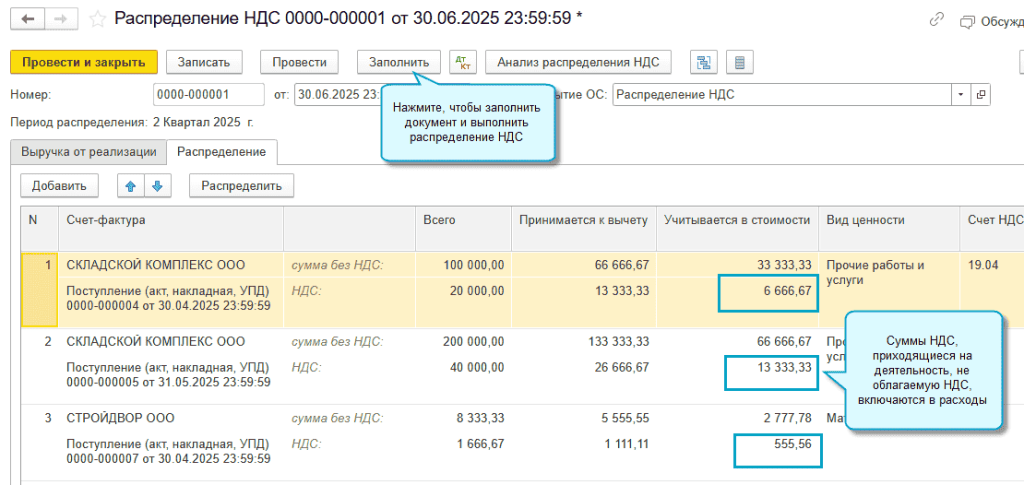
Task: Switch to the Выручка от реализации tab
Action: click(88, 151)
